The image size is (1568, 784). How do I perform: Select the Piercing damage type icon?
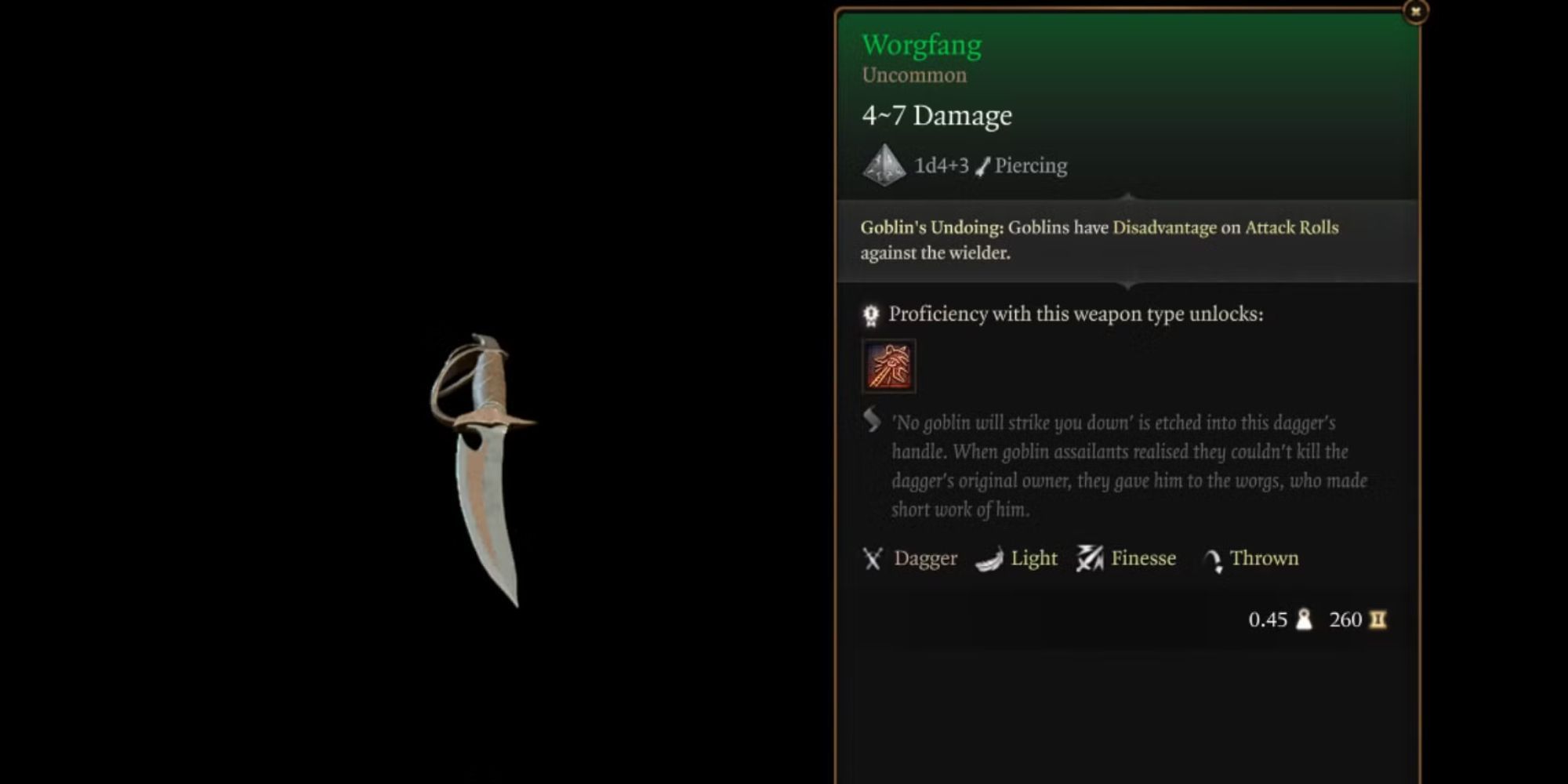click(982, 166)
